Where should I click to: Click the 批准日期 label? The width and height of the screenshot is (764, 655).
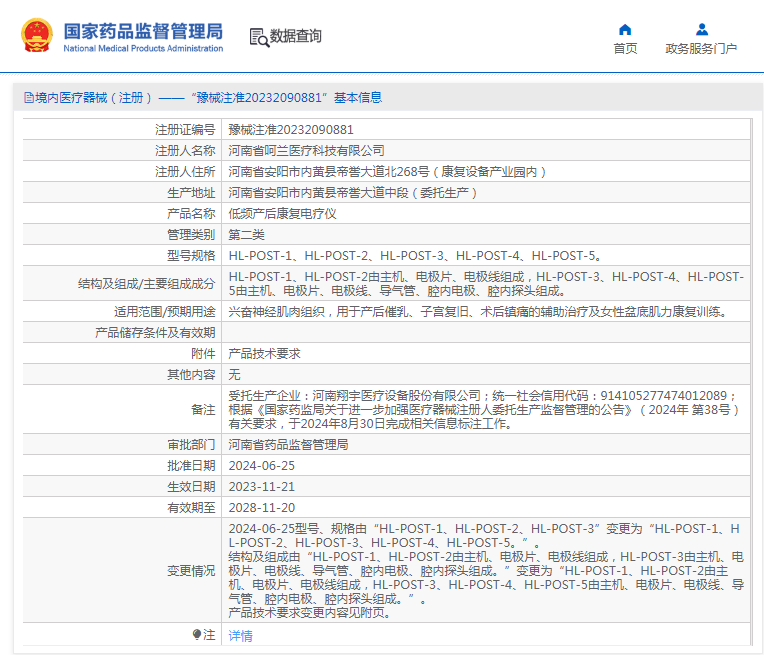(x=191, y=465)
